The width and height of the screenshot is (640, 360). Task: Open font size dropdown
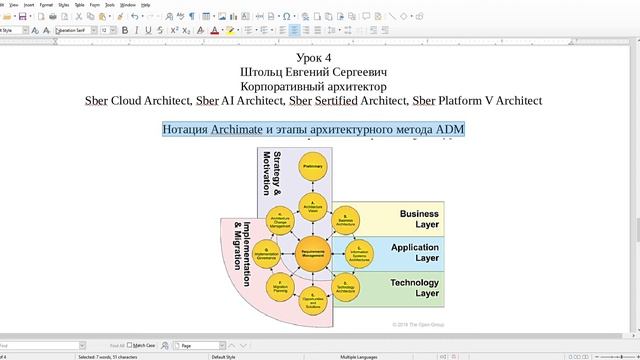point(113,30)
